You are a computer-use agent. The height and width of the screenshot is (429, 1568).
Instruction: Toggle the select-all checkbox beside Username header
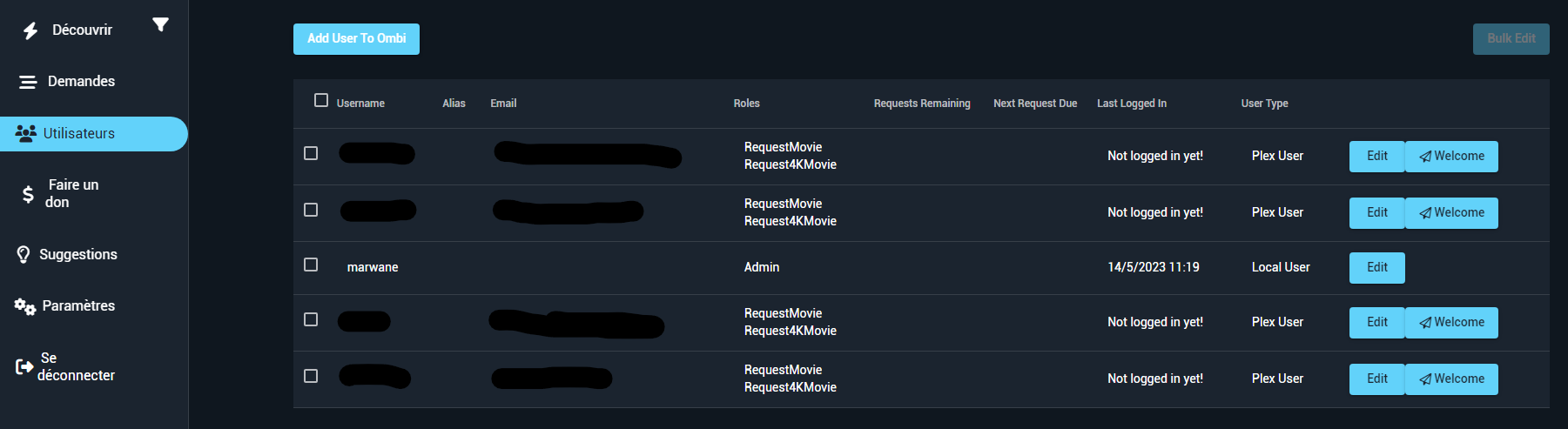click(321, 100)
